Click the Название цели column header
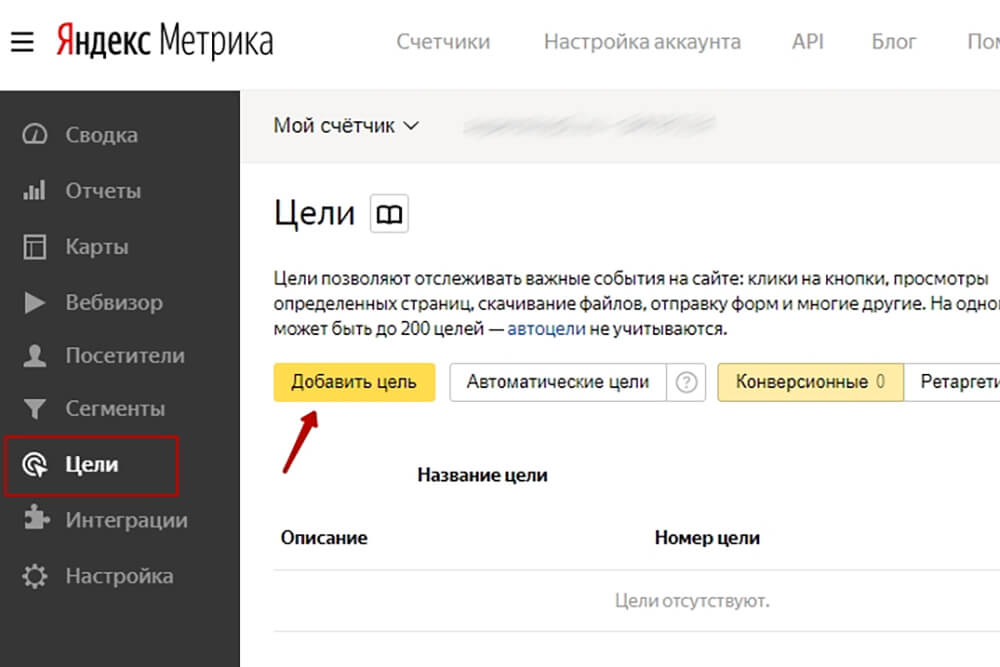 (x=483, y=475)
